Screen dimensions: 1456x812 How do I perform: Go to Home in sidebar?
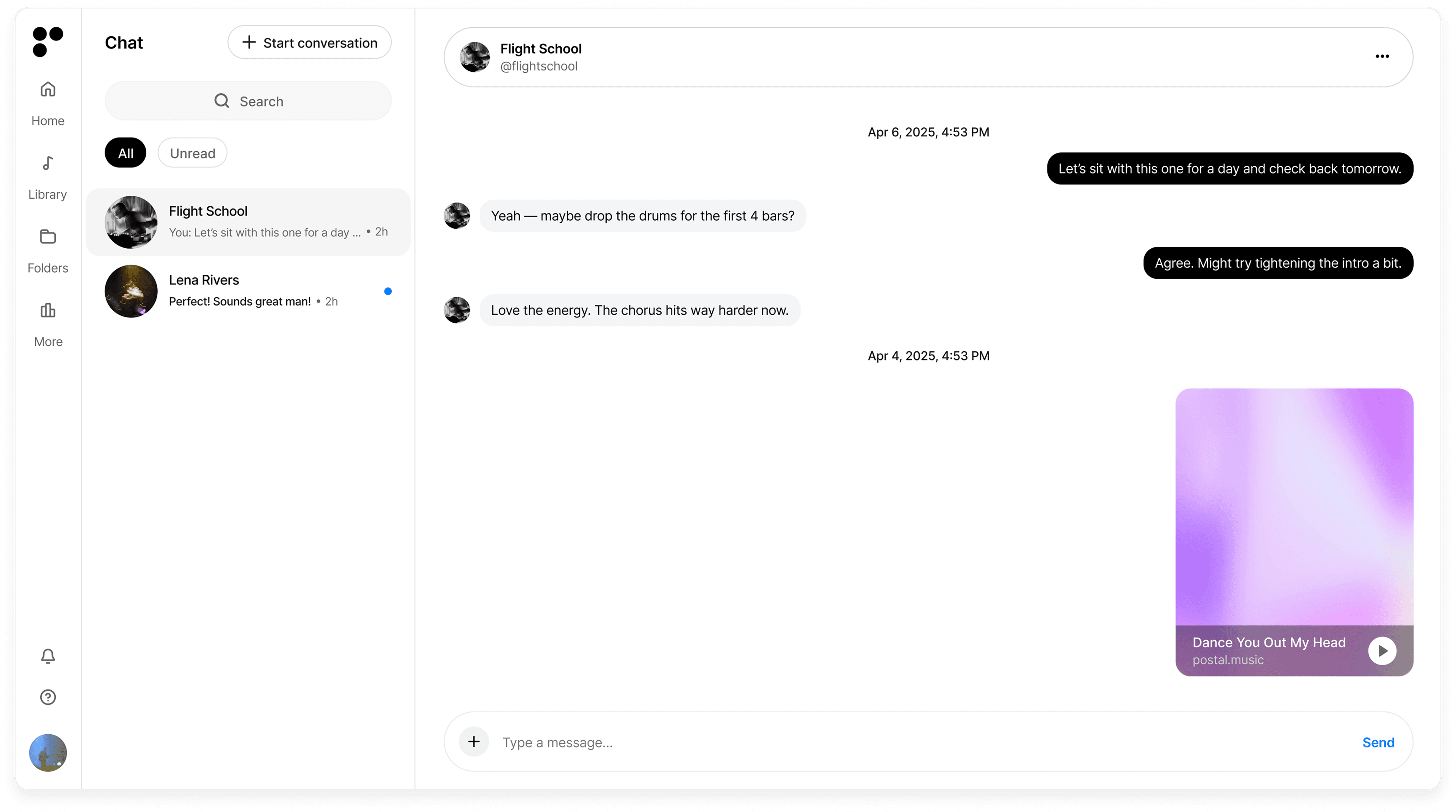click(x=47, y=105)
